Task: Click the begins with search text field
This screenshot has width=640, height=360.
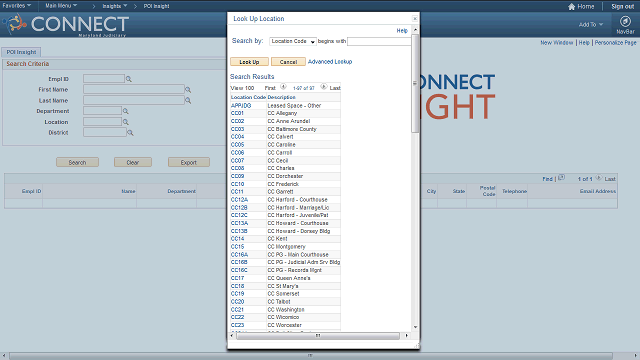Action: coord(380,41)
